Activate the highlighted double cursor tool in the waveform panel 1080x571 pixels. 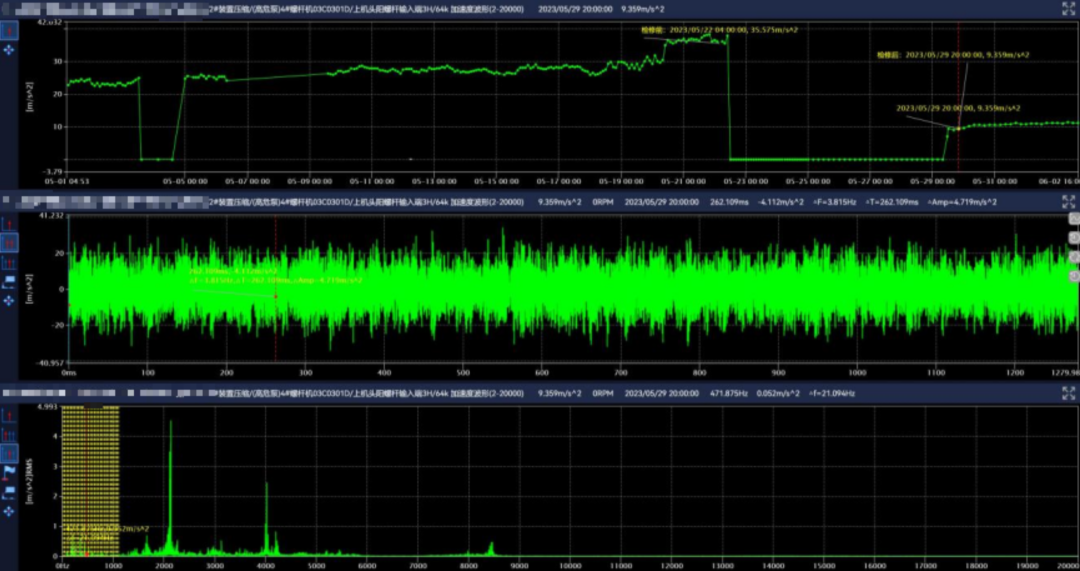(x=9, y=242)
